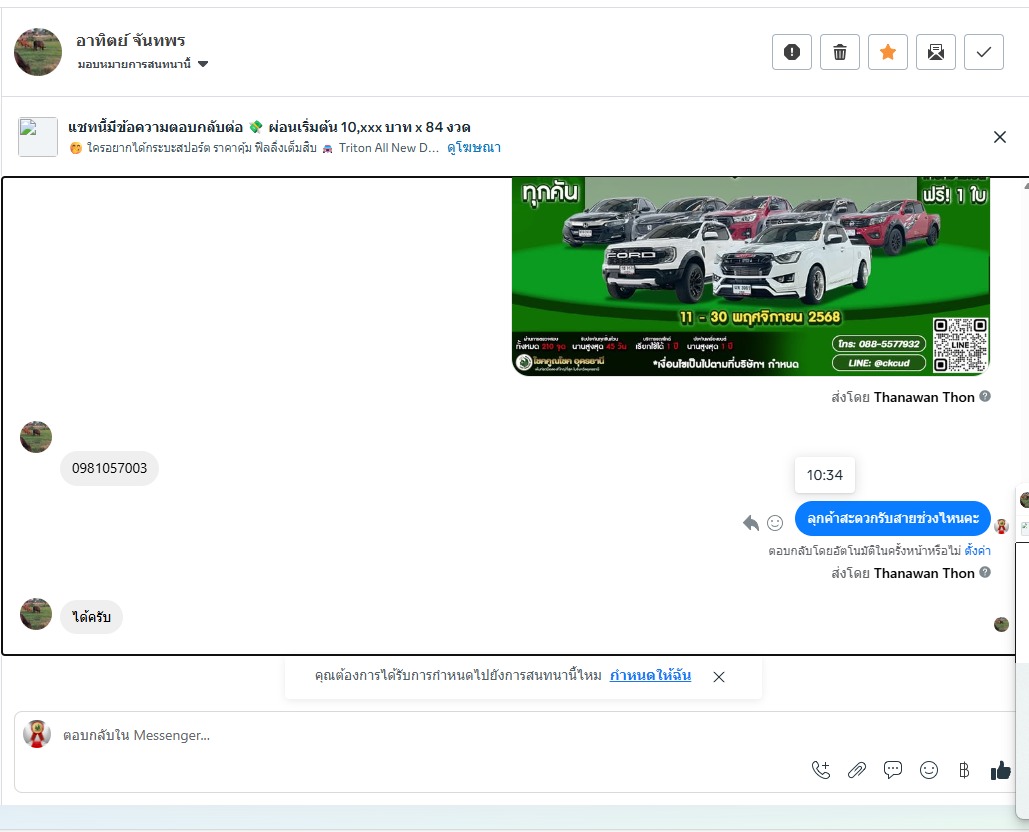Open อาทิตย์ จันทพร profile picture in header
The width and height of the screenshot is (1029, 832).
[38, 52]
